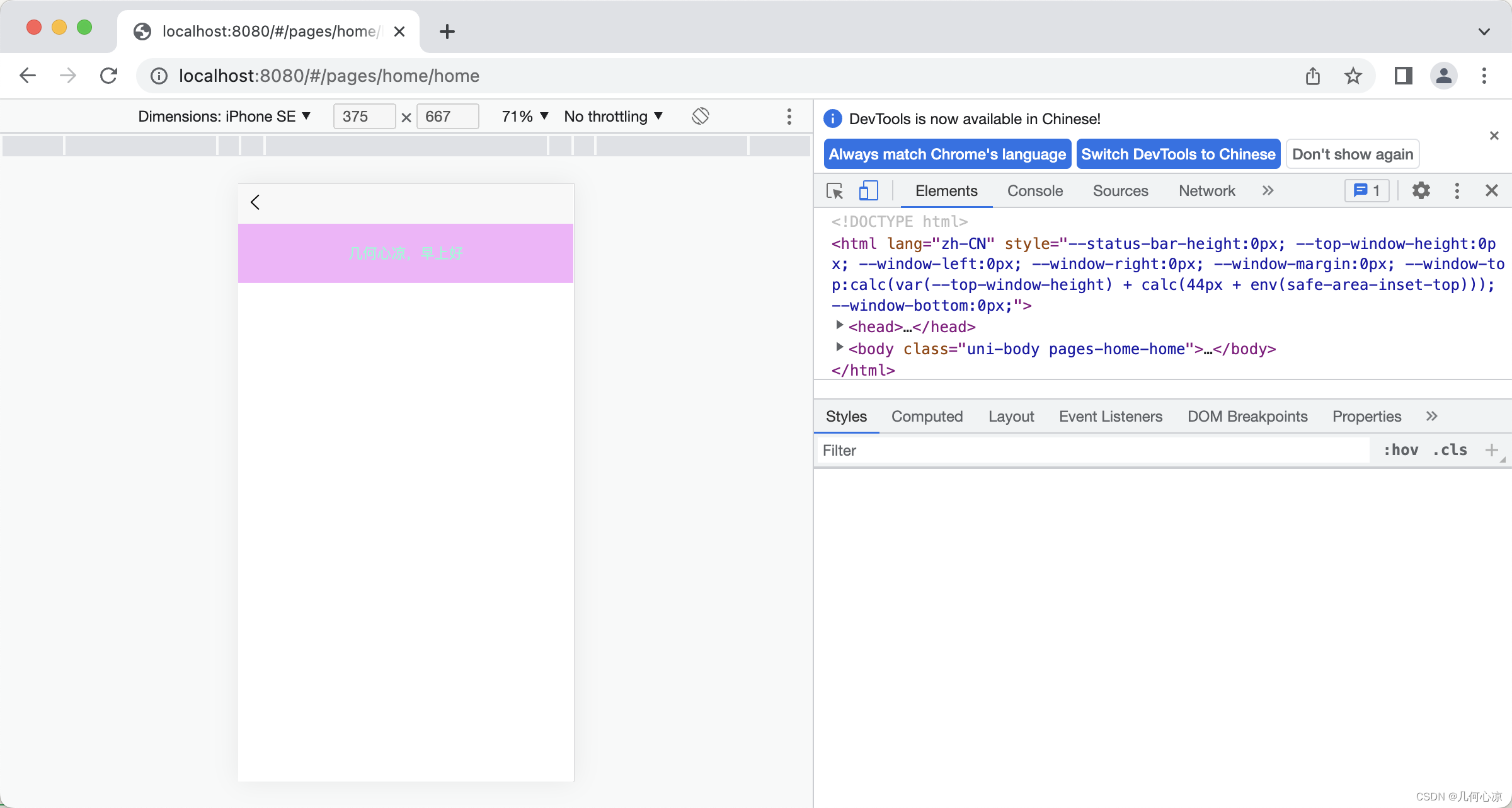
Task: Switch to the Network tab
Action: click(1206, 191)
